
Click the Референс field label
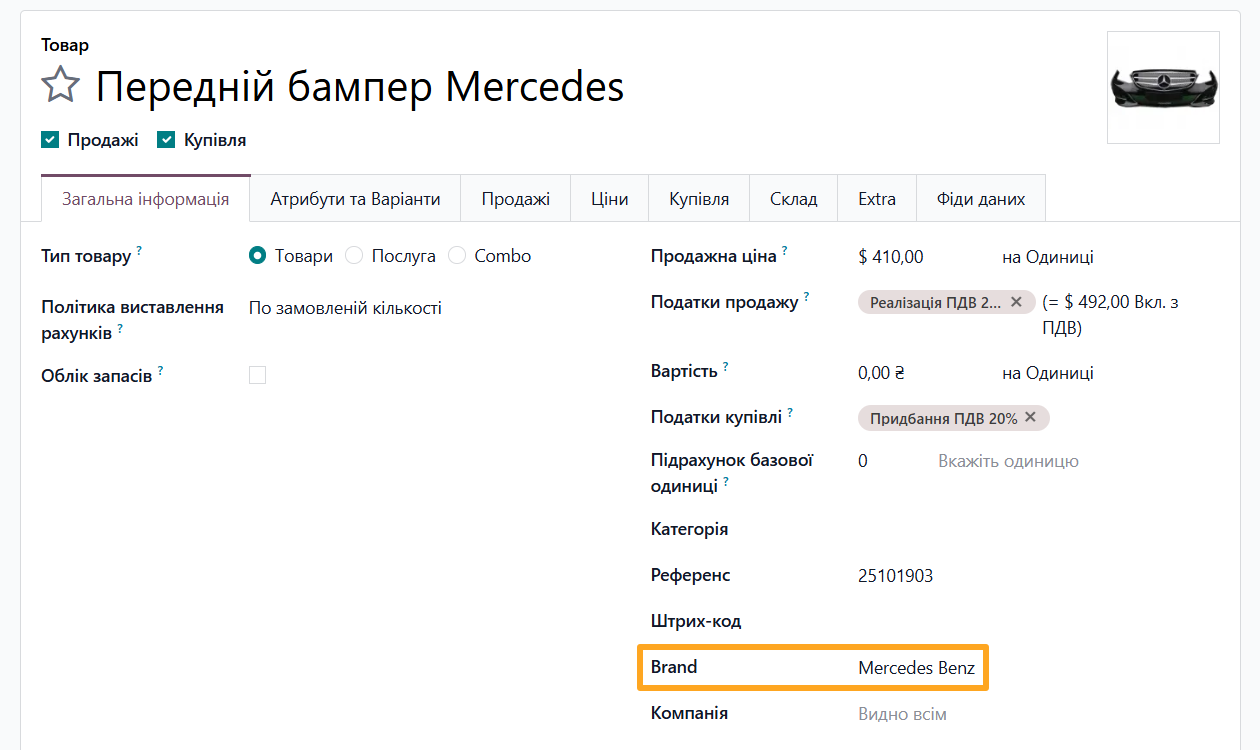pyautogui.click(x=691, y=575)
